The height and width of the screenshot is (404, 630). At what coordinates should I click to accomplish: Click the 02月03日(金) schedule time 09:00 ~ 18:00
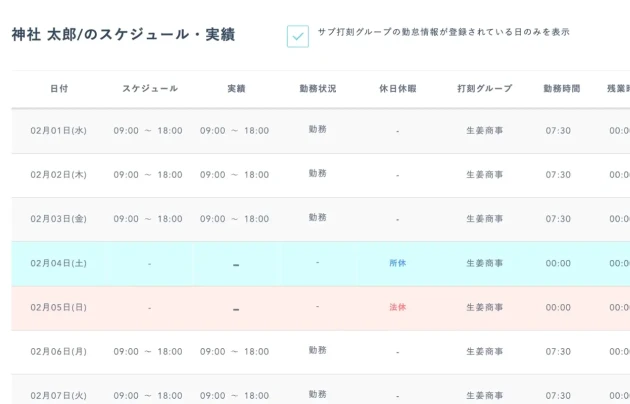coord(148,219)
